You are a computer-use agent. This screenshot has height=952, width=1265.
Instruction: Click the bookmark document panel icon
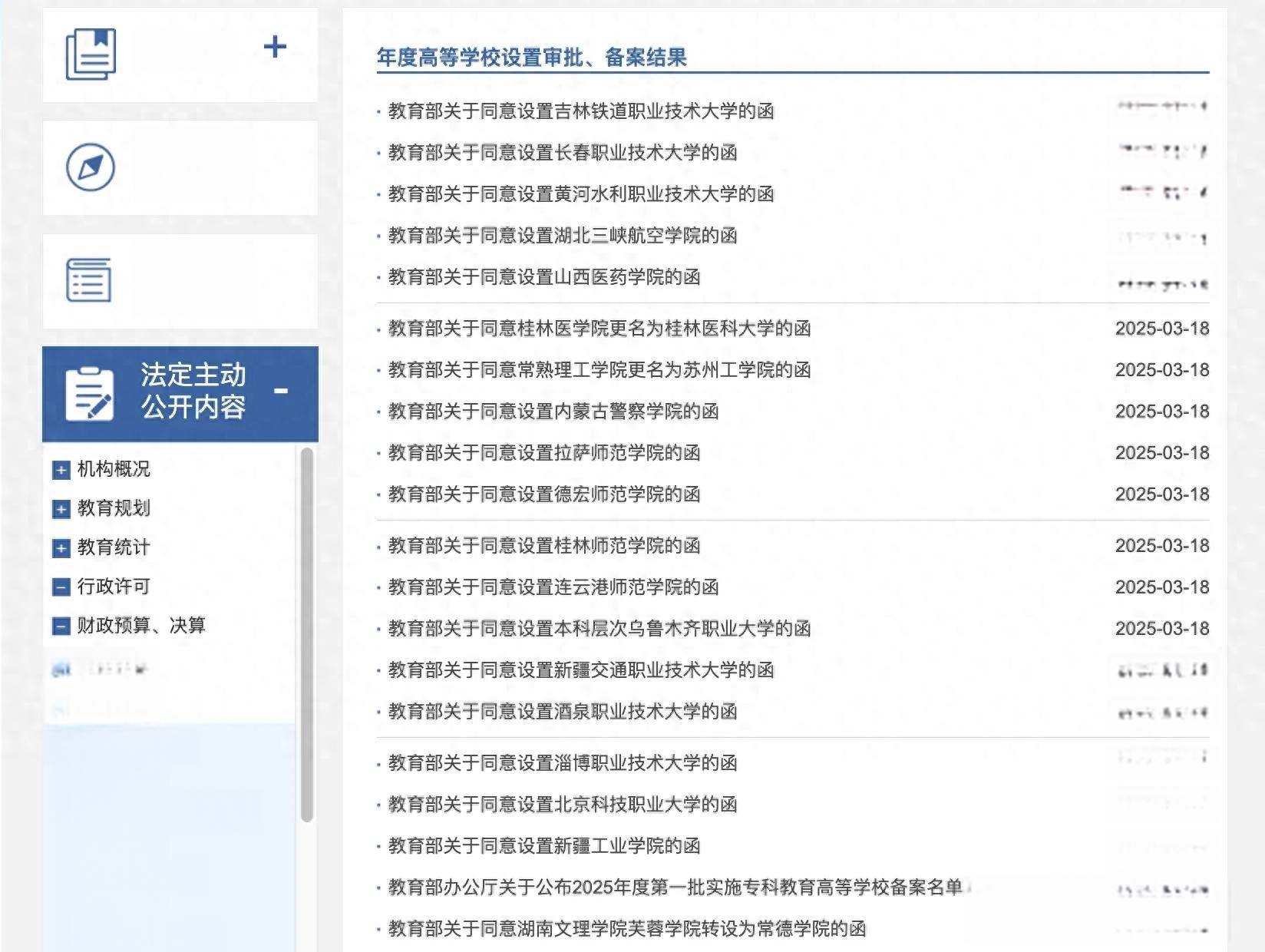tap(91, 54)
